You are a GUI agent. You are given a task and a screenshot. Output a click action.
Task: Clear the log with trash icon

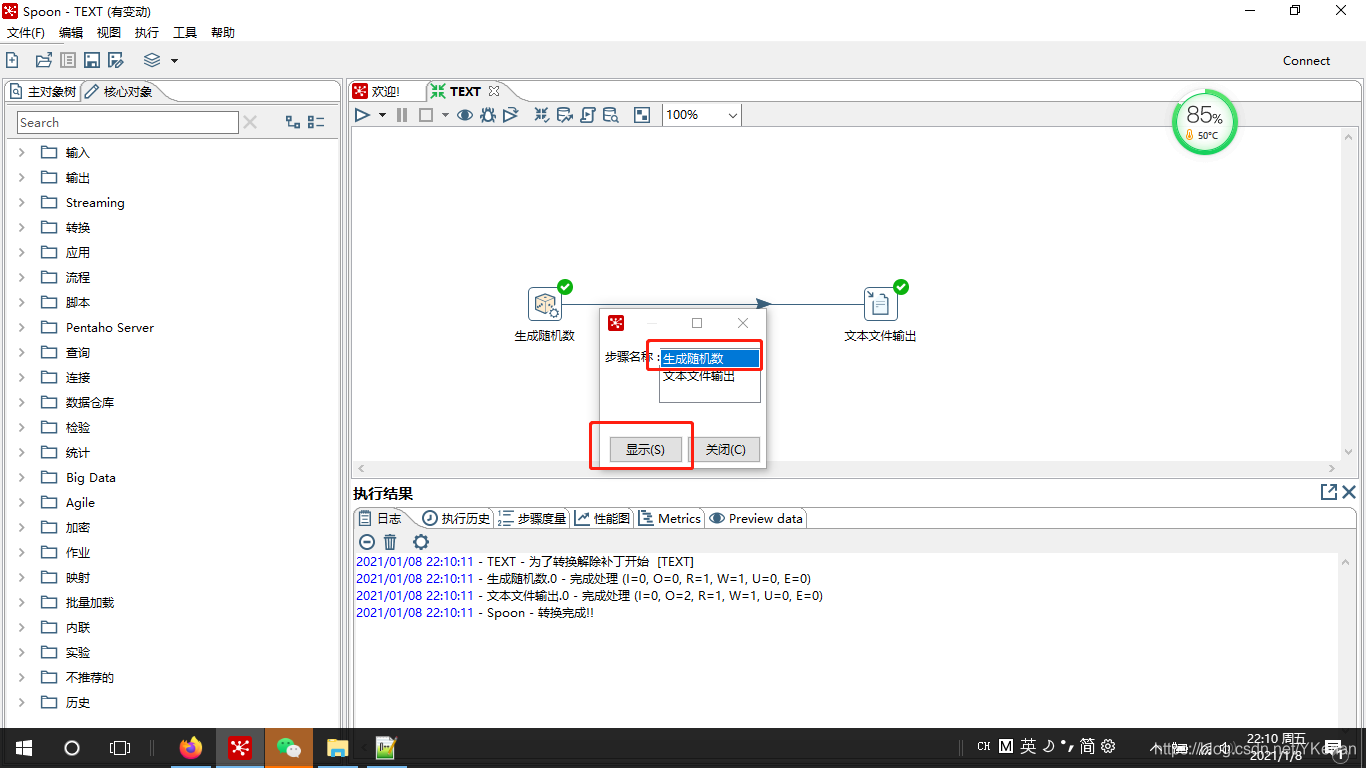(390, 542)
